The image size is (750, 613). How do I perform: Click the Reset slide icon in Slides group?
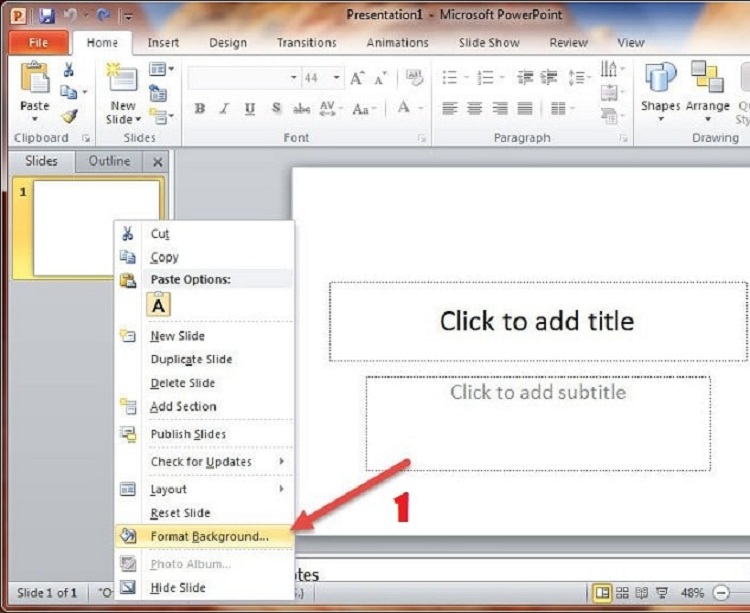(x=158, y=93)
